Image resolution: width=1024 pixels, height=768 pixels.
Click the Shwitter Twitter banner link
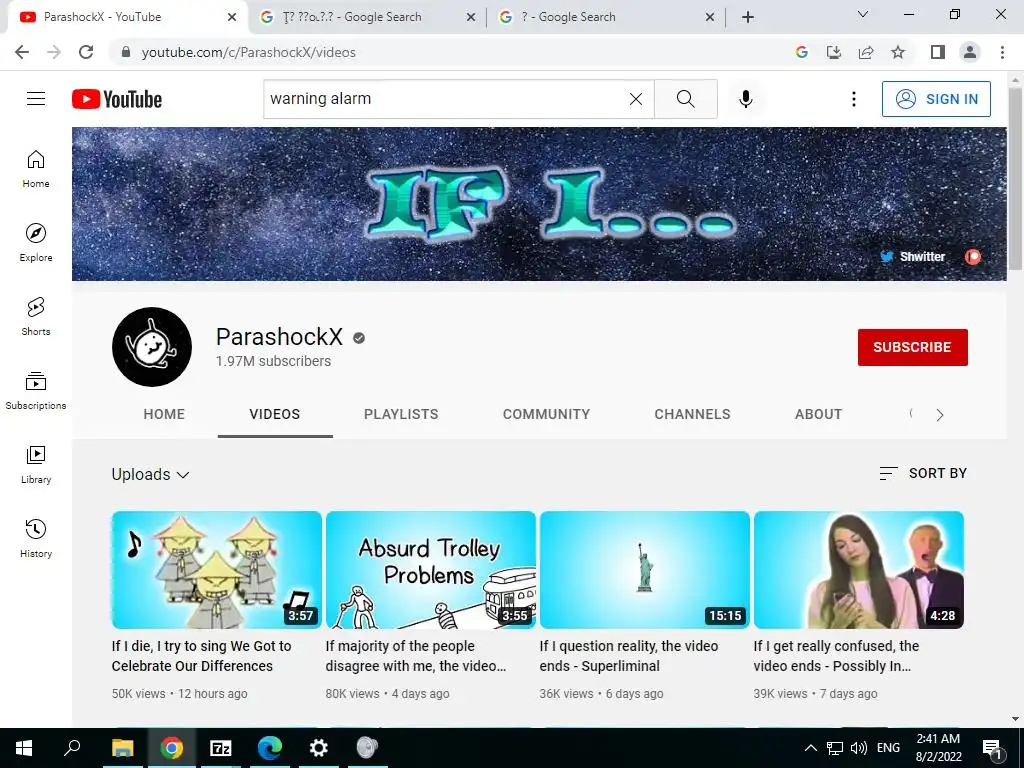coord(912,257)
